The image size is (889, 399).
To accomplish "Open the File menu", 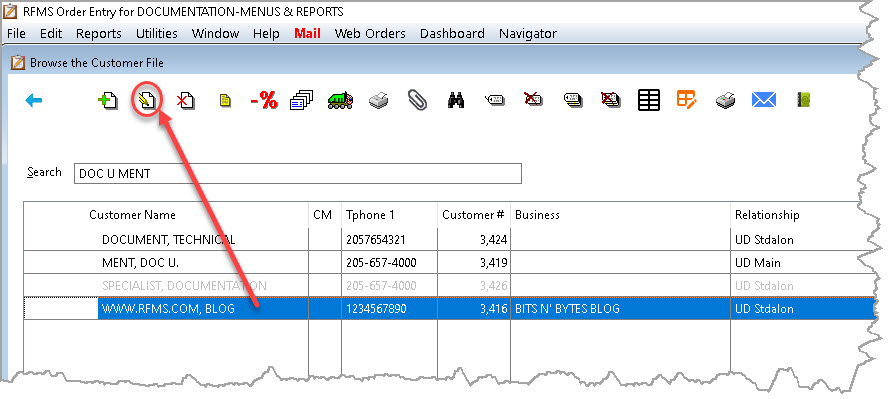I will [x=16, y=33].
